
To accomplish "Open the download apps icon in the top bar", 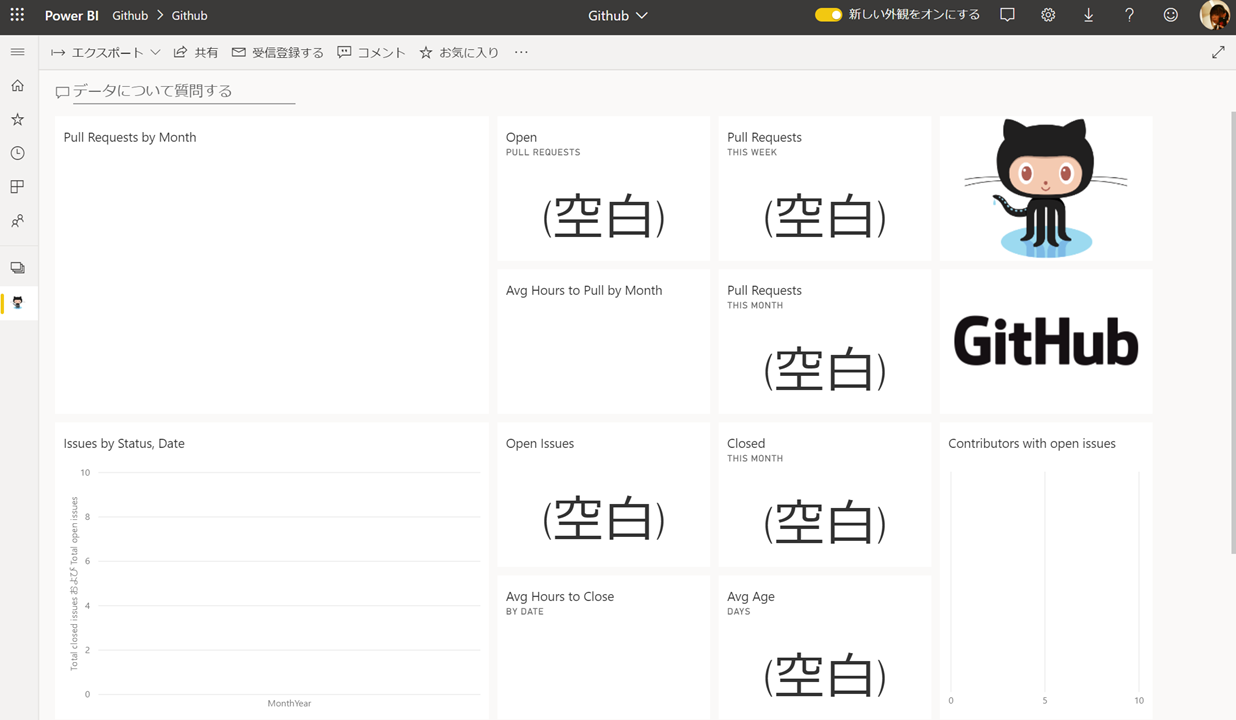I will tap(1088, 15).
